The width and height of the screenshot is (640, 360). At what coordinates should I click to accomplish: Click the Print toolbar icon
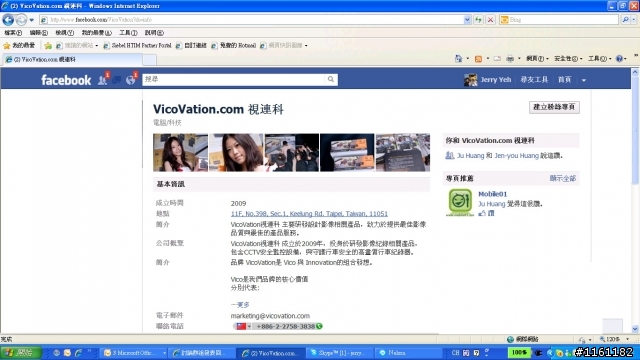pos(510,59)
